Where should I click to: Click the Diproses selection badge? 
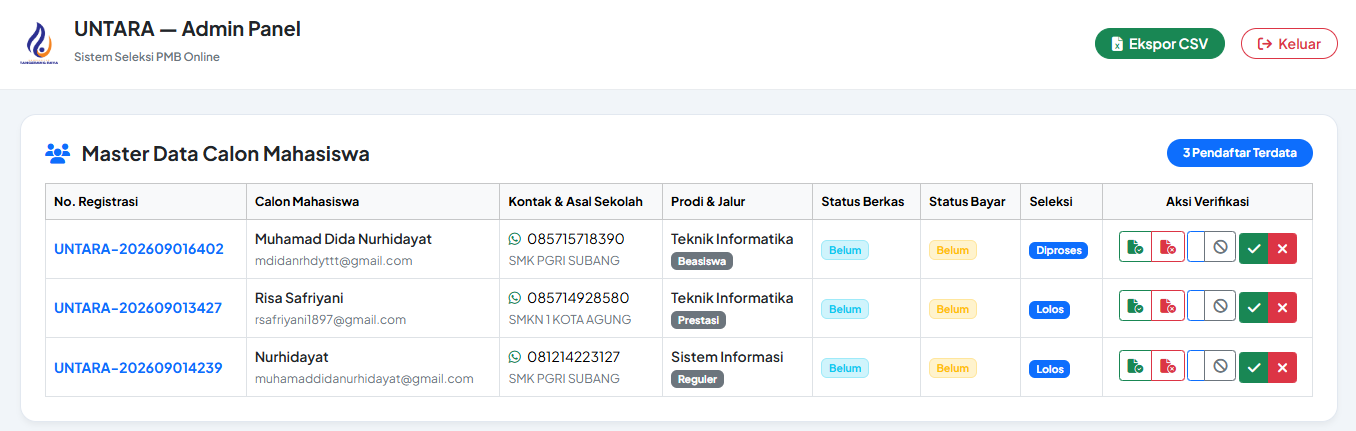[1058, 250]
